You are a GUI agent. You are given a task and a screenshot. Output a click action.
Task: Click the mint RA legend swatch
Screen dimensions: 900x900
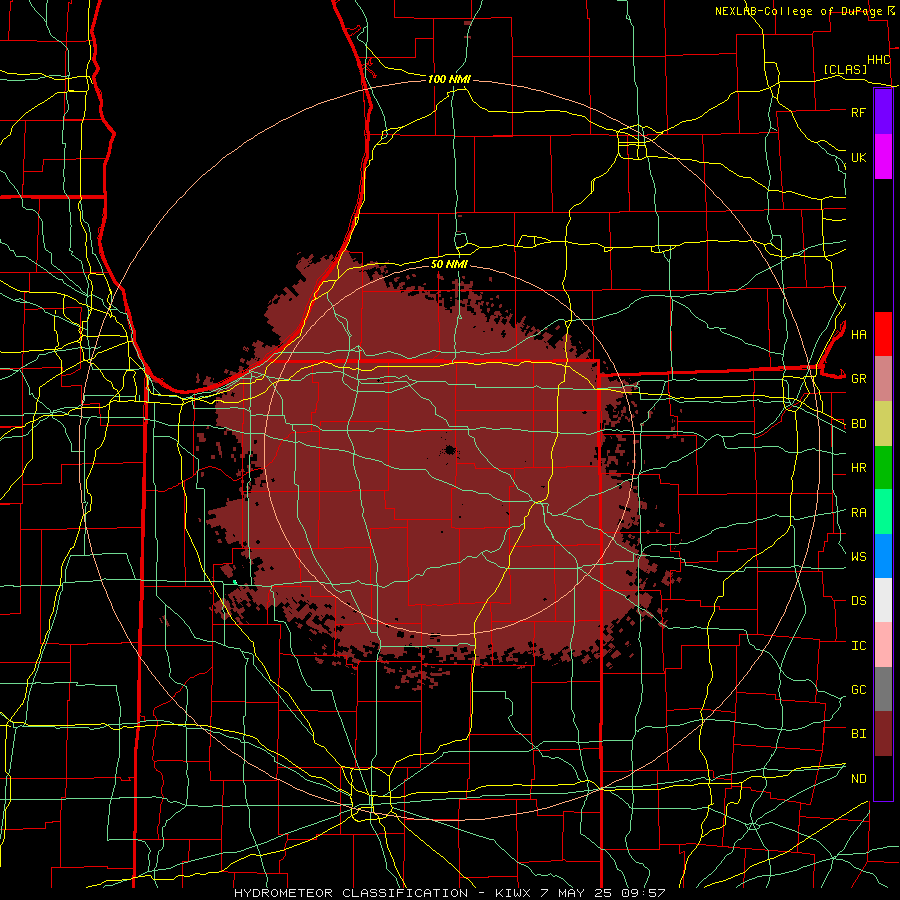(x=883, y=512)
